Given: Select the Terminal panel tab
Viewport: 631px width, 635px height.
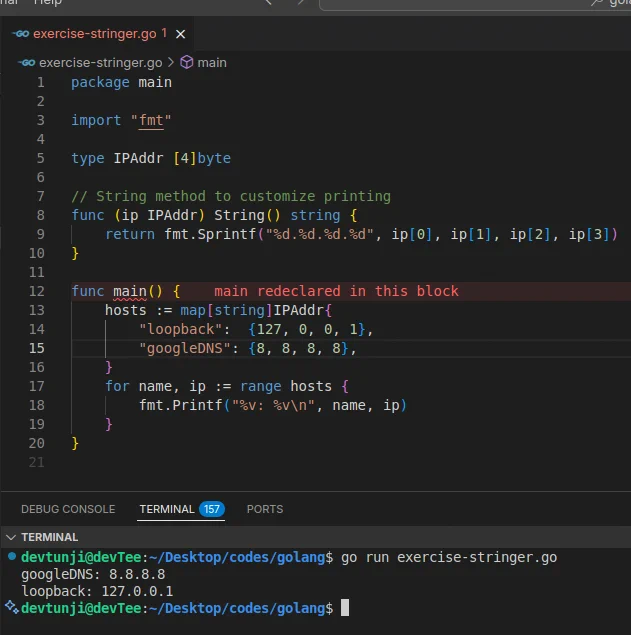Looking at the screenshot, I should tap(165, 509).
